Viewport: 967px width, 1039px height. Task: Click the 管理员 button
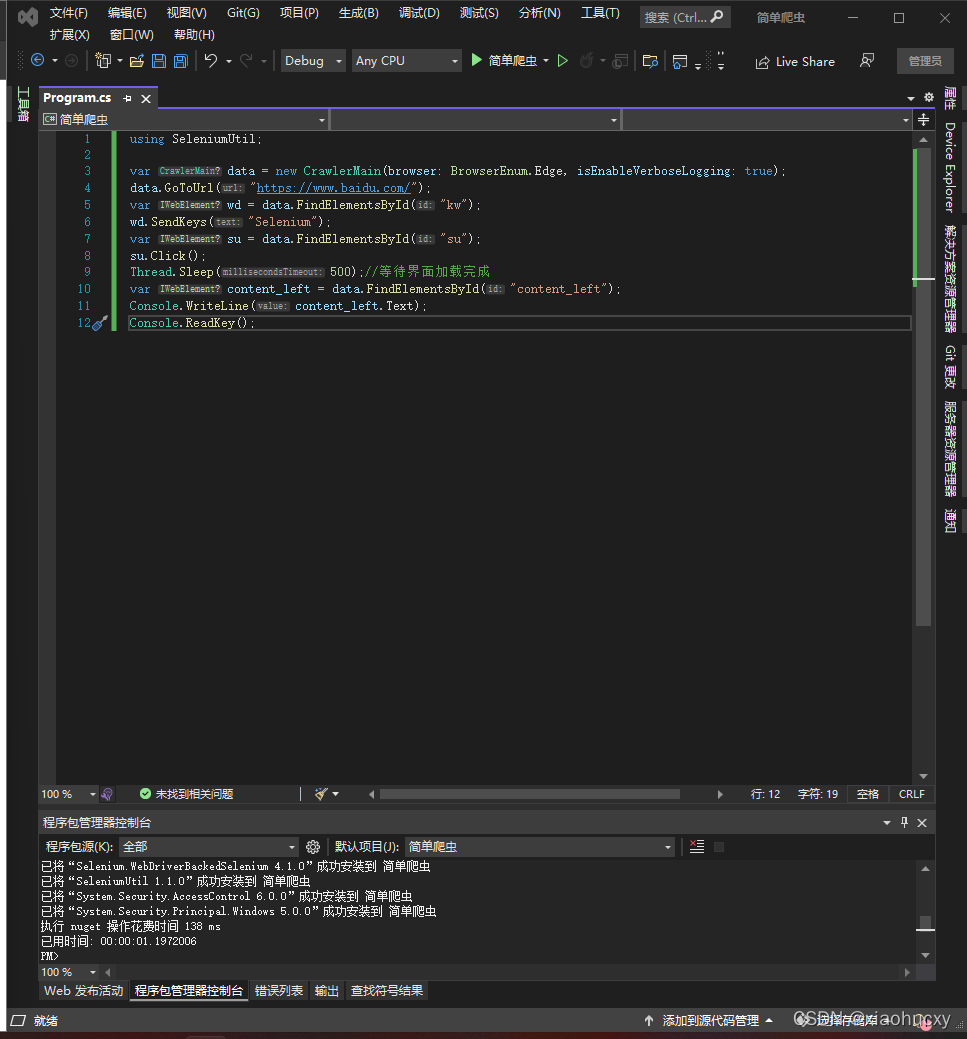point(925,61)
